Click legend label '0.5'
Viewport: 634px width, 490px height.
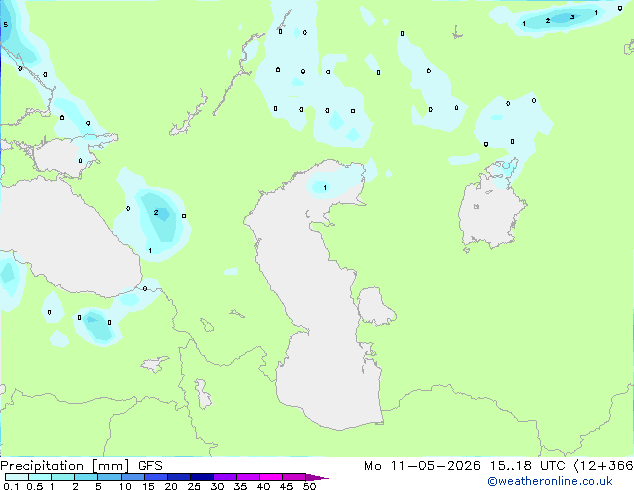35,486
